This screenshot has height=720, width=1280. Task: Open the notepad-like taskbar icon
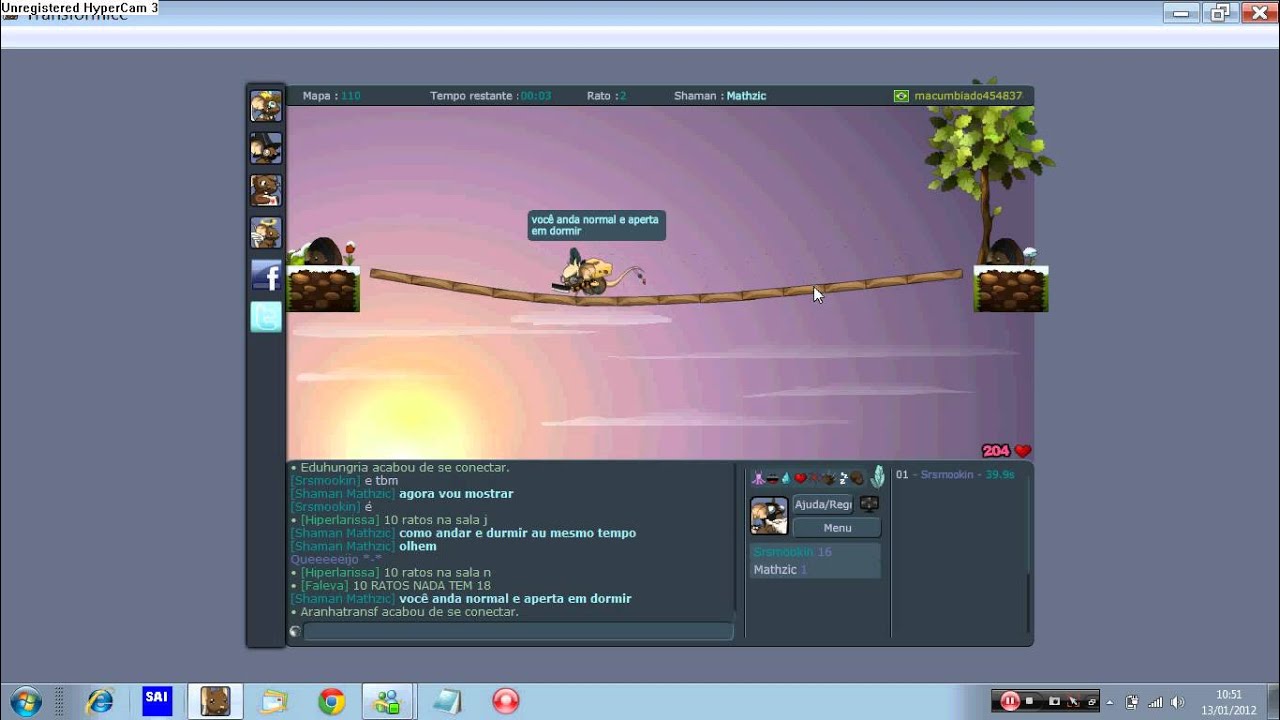pyautogui.click(x=448, y=701)
